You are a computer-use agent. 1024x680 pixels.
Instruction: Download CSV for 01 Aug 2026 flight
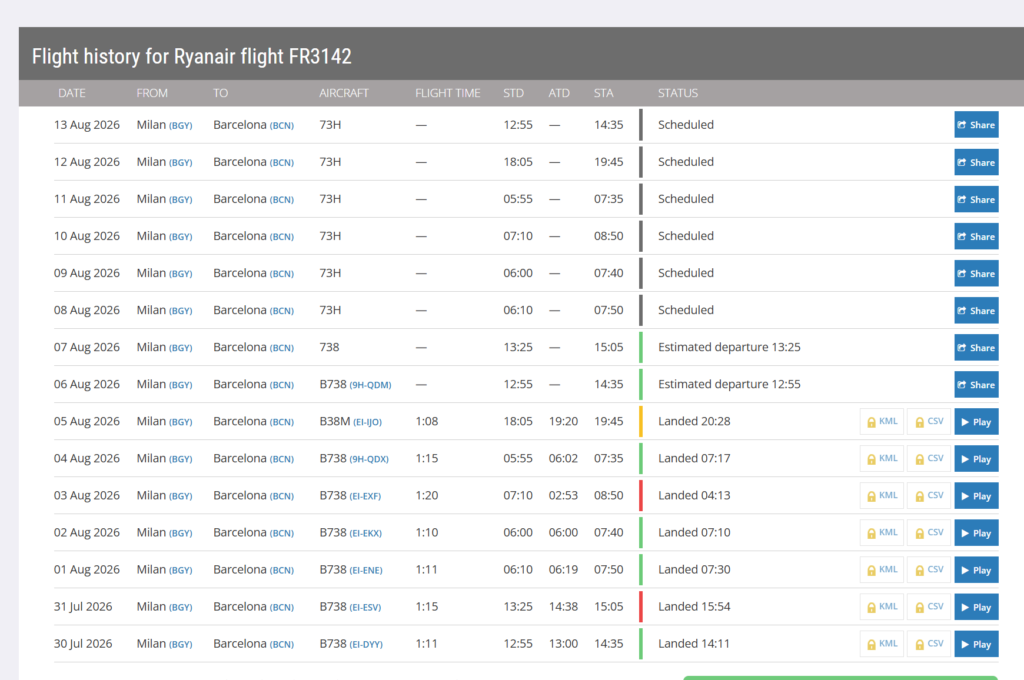[x=929, y=570]
